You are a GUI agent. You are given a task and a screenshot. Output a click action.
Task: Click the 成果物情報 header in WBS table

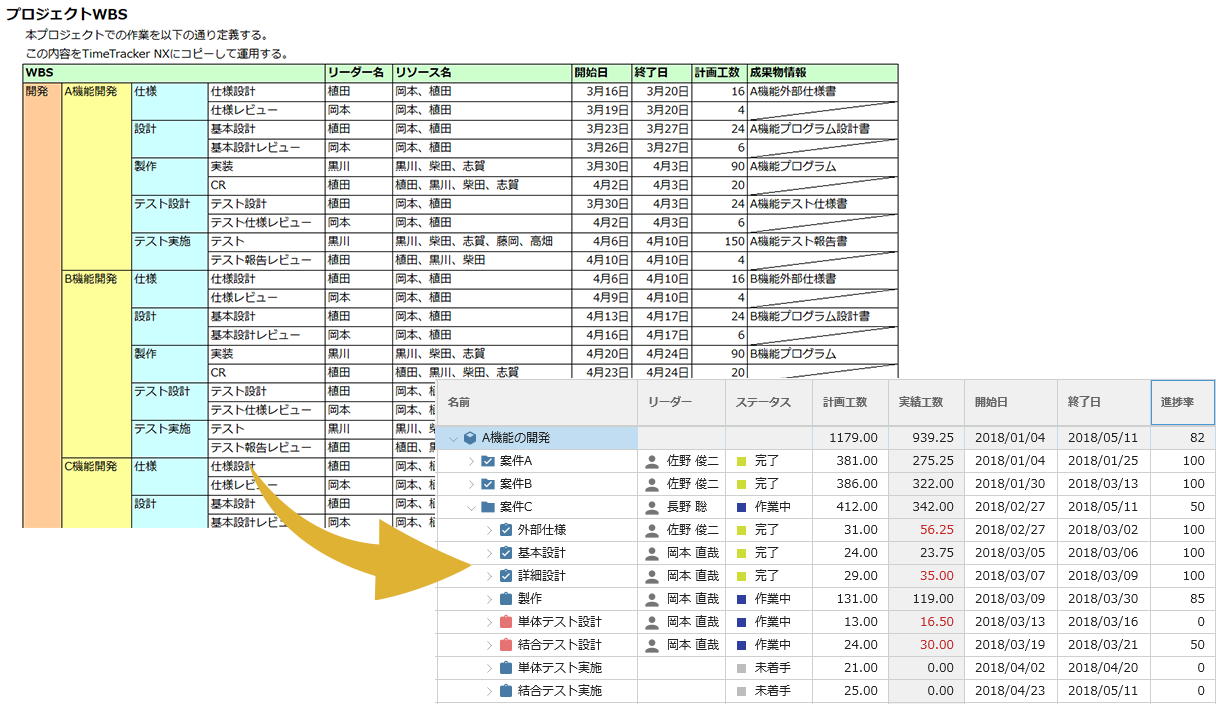[778, 73]
